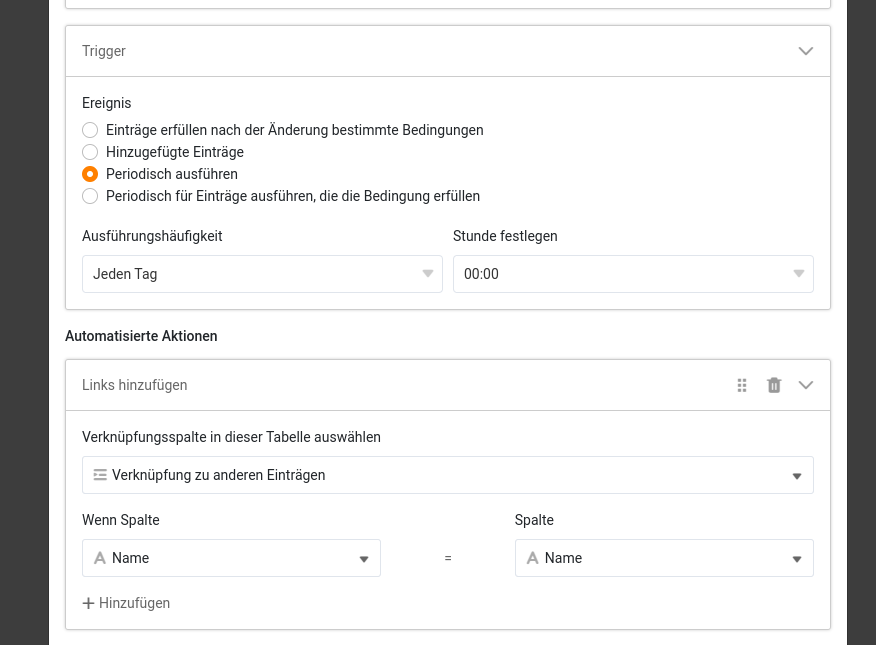Image resolution: width=876 pixels, height=645 pixels.
Task: Select the 'Periodisch ausführen' radio button
Action: tap(90, 174)
